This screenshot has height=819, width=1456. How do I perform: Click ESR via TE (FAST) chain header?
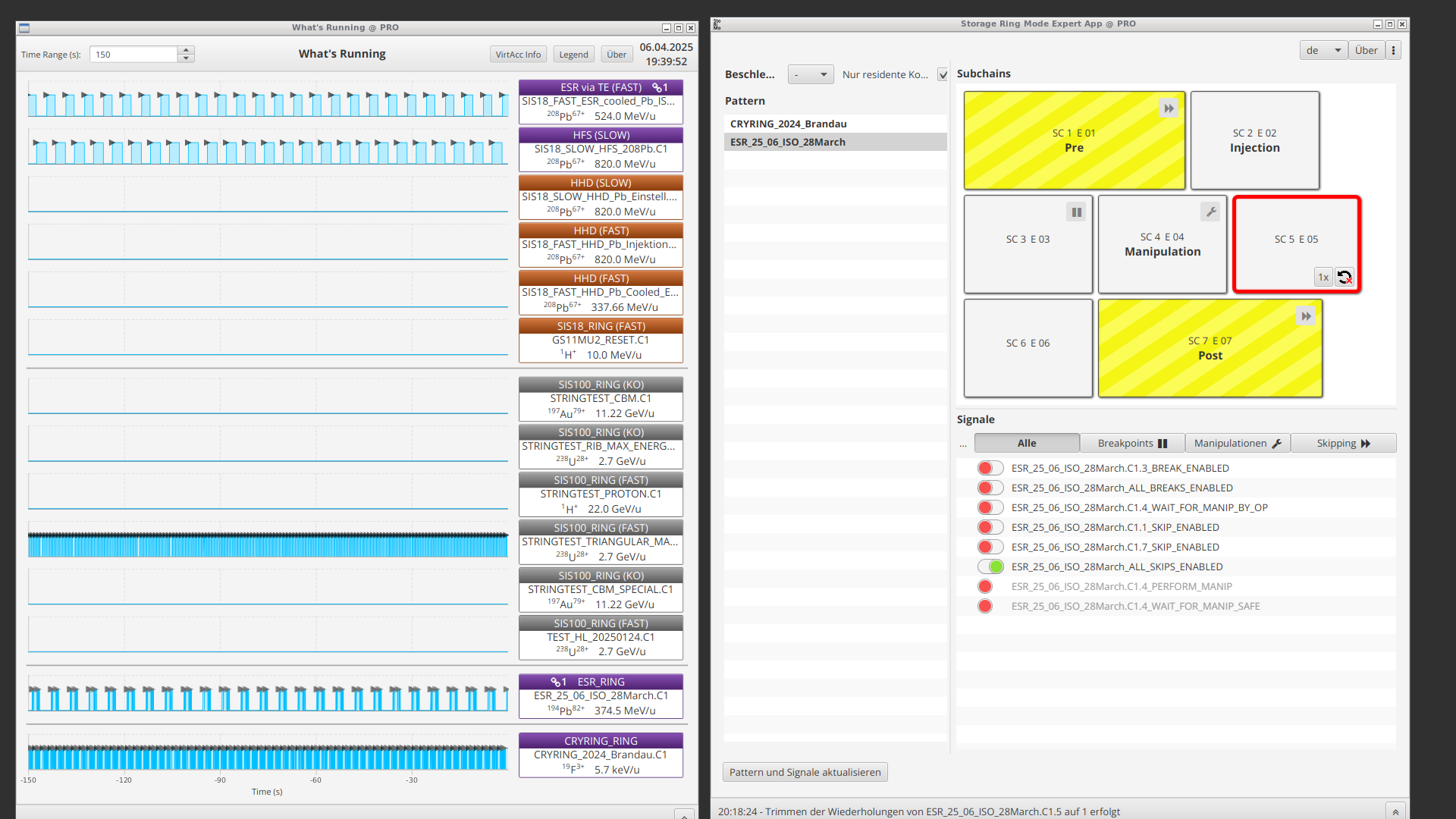[601, 87]
